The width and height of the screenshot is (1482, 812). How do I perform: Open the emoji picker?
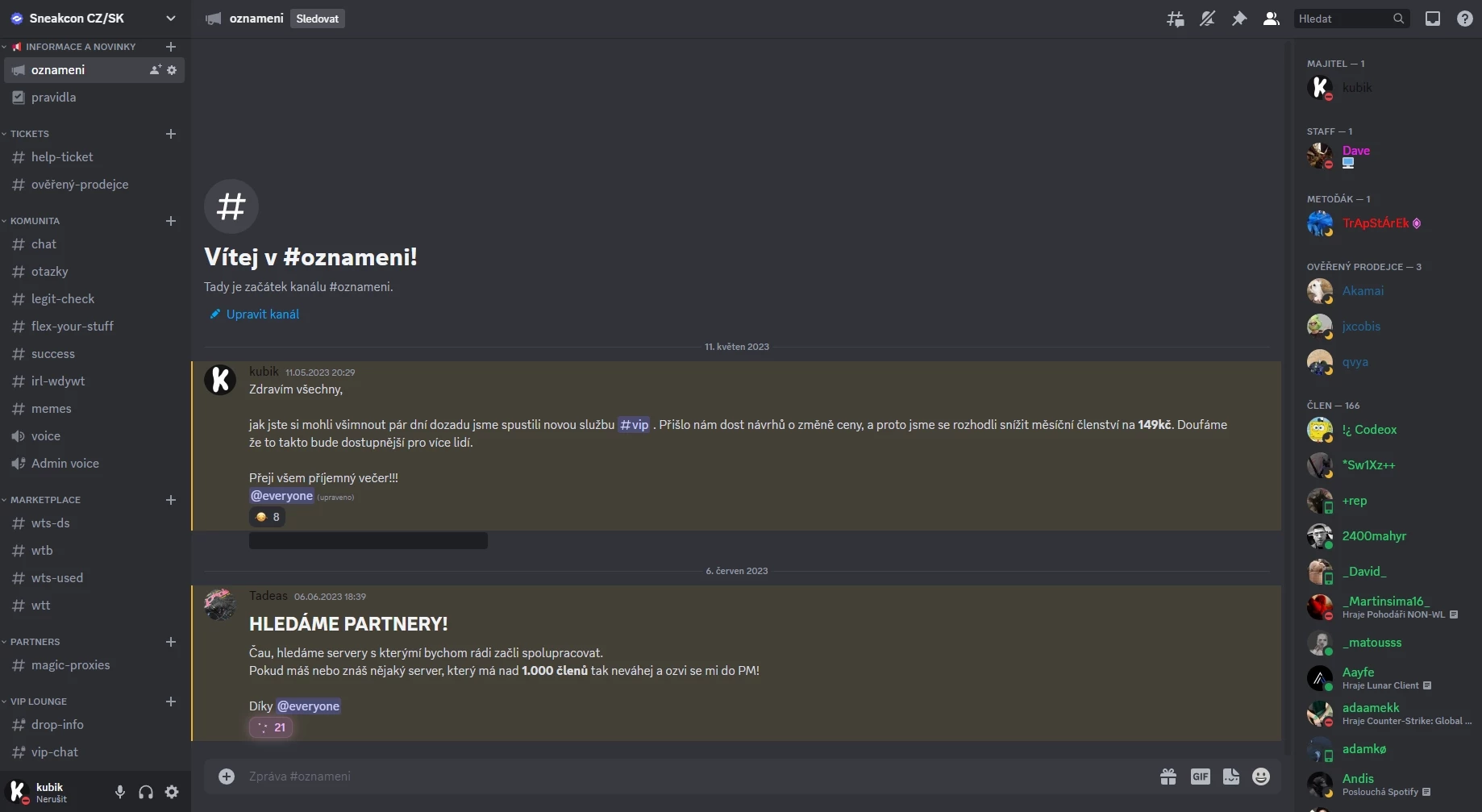pyautogui.click(x=1261, y=777)
